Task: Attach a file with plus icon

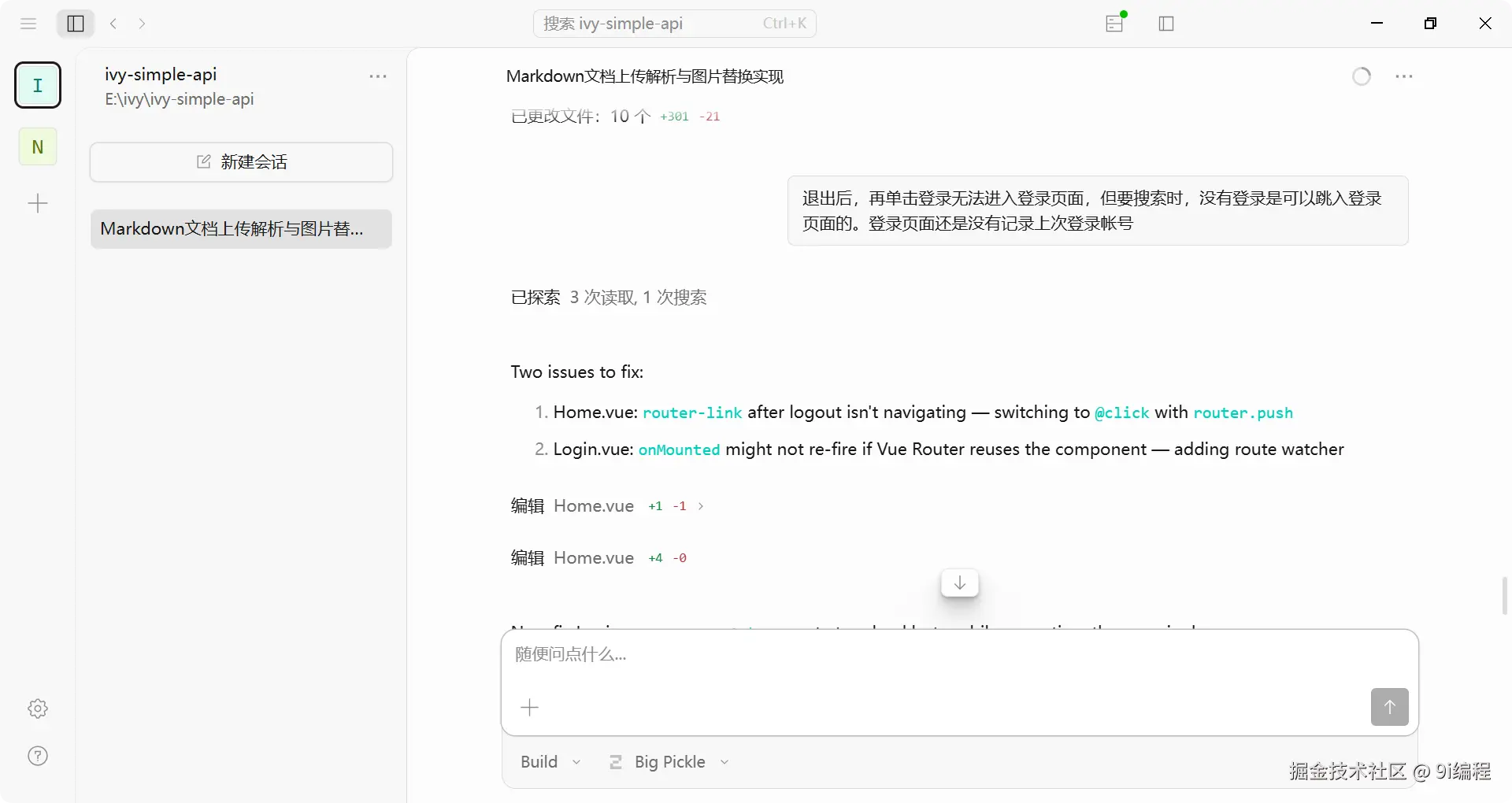Action: 530,708
